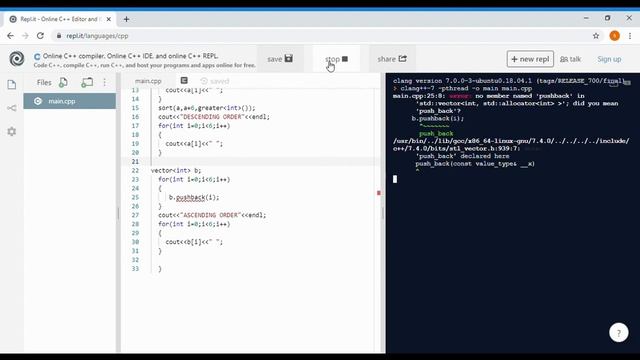Click Sign up link
The image size is (640, 360).
(609, 59)
